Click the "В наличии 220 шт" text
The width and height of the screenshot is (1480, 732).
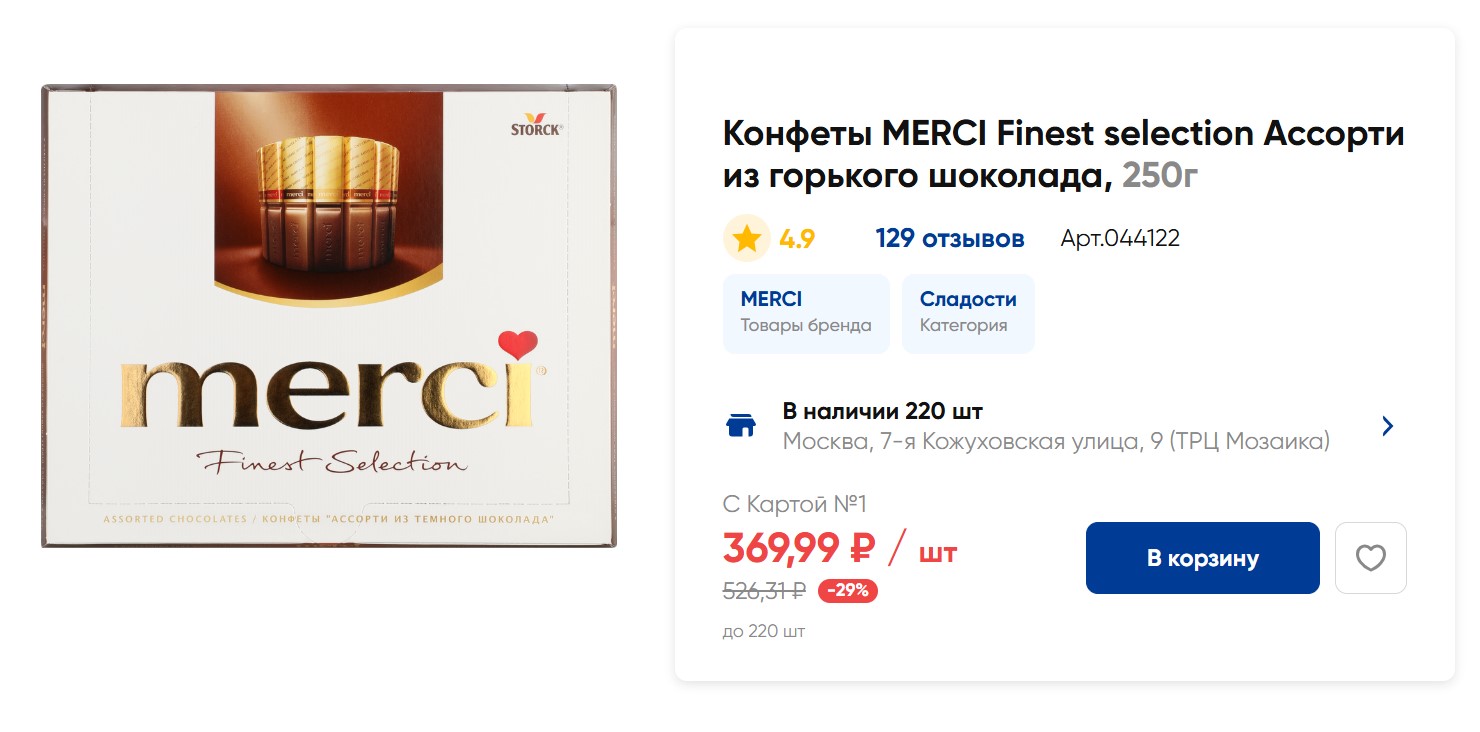point(882,411)
